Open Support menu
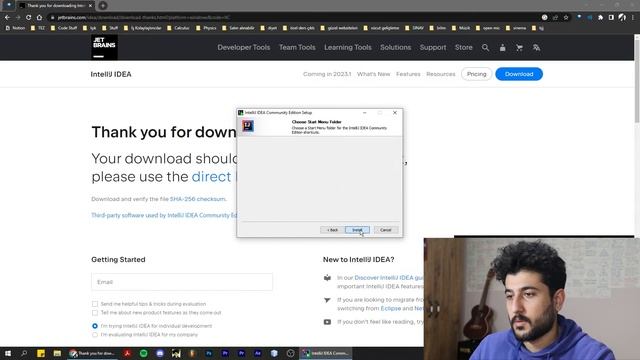 point(433,47)
